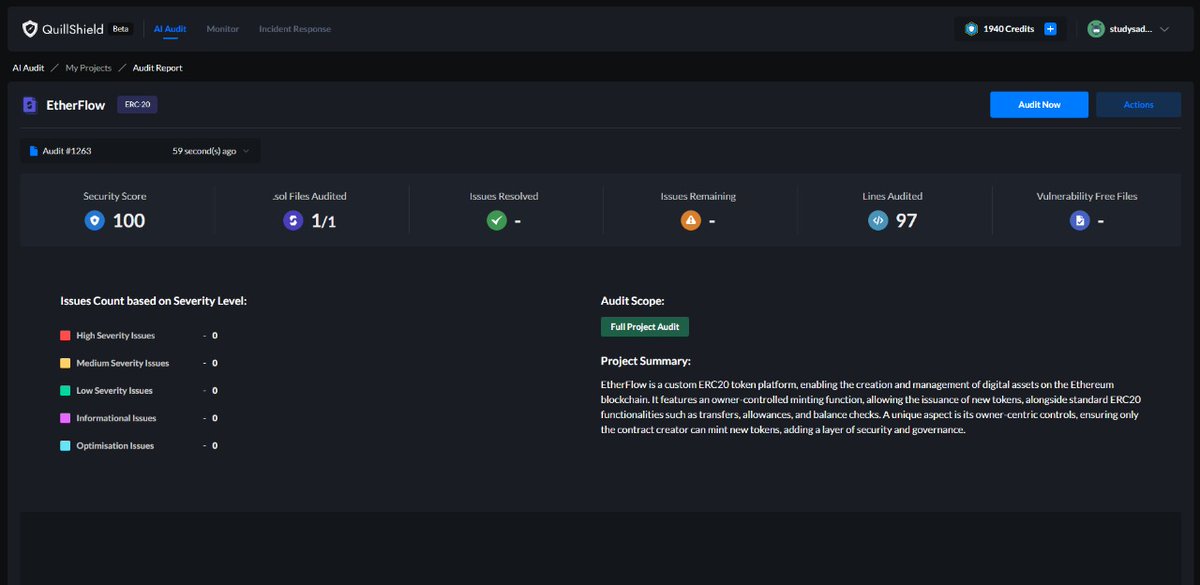Open the Incident Response section
Image resolution: width=1200 pixels, height=585 pixels.
(x=294, y=29)
